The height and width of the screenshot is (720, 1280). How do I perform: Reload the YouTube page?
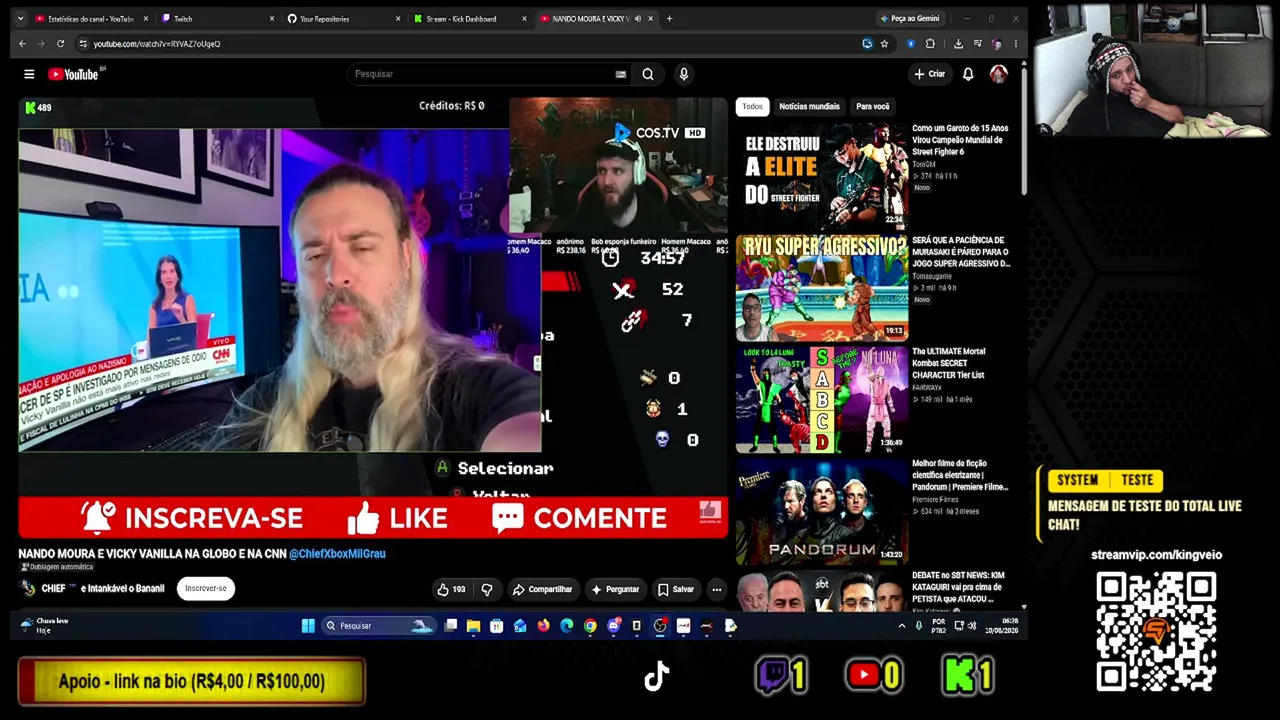pyautogui.click(x=60, y=44)
